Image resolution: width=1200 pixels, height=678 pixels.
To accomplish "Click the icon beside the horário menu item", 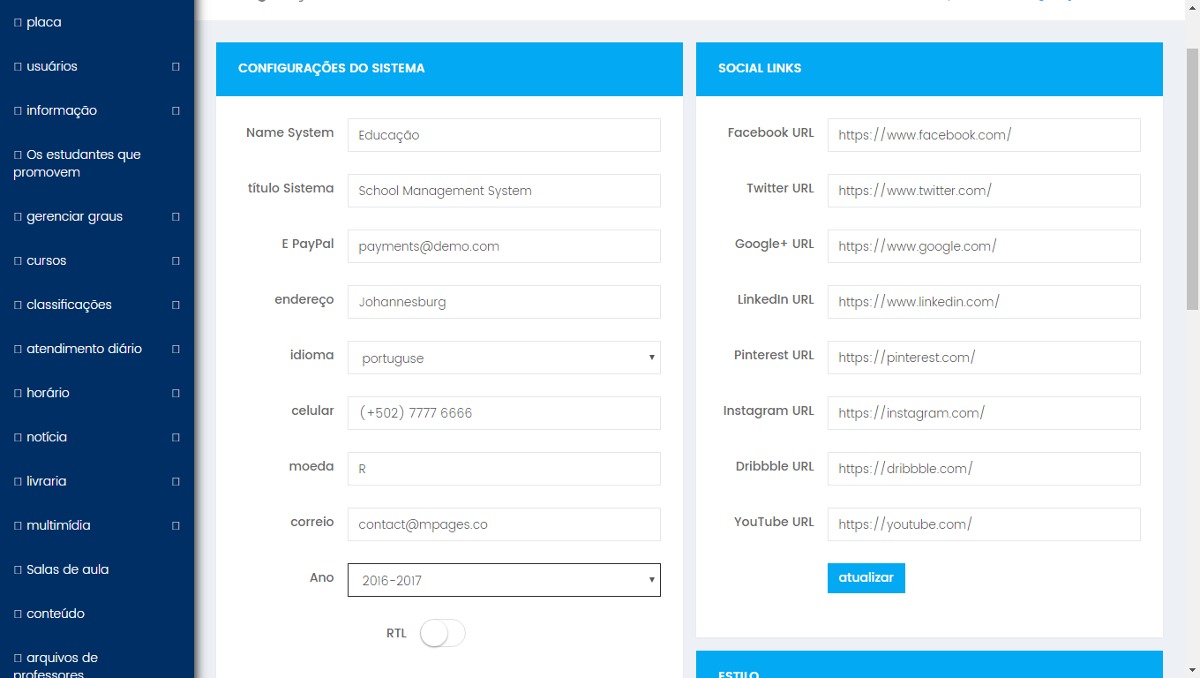I will coord(18,393).
